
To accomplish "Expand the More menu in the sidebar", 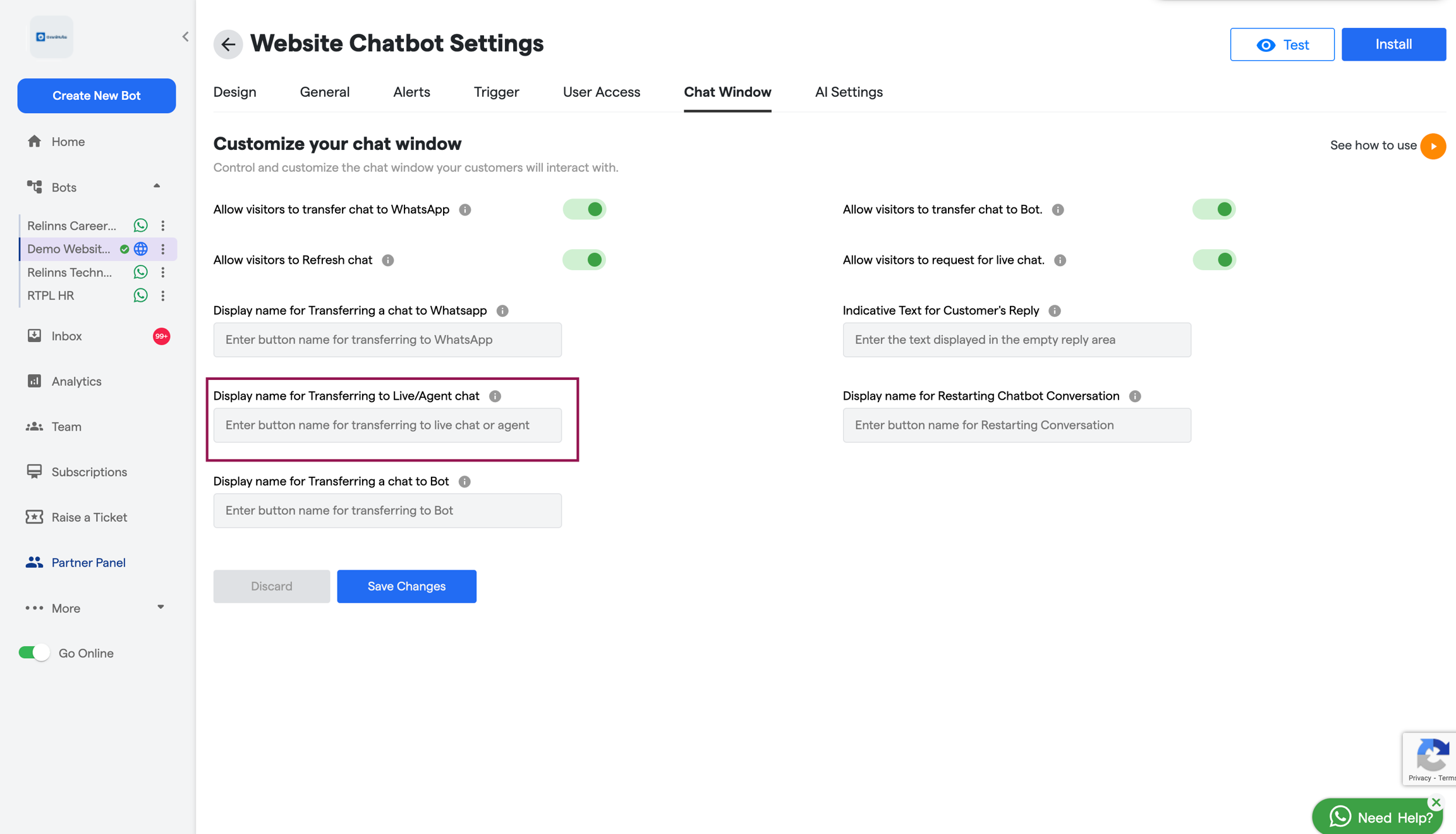I will [161, 608].
